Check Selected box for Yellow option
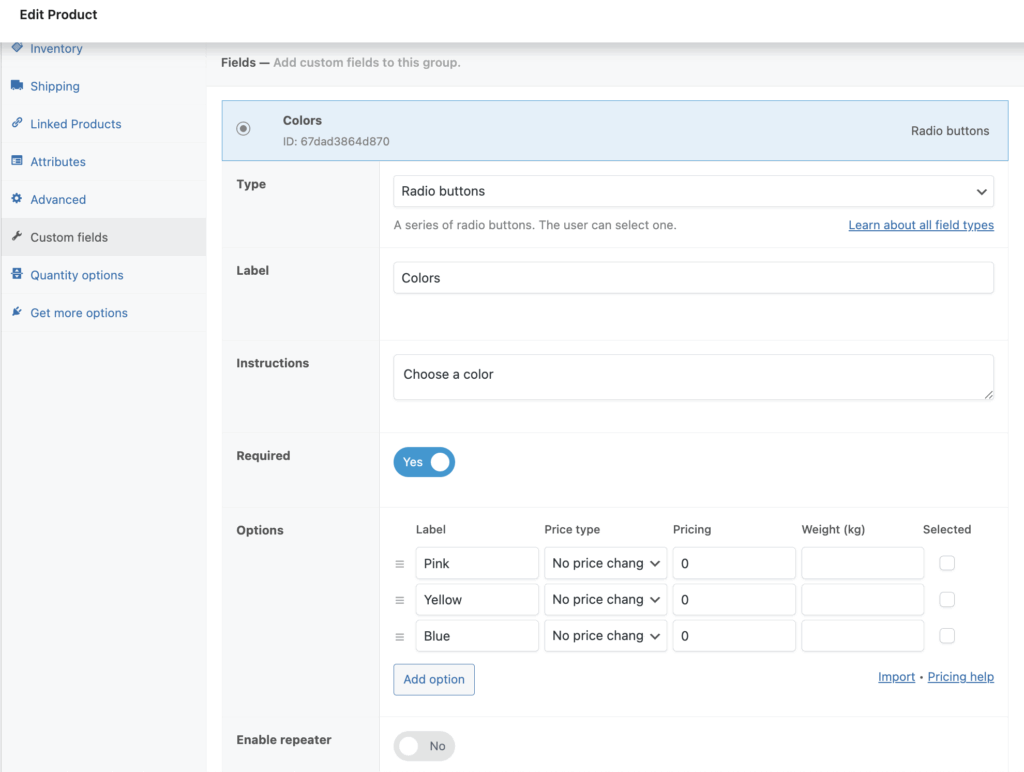This screenshot has height=772, width=1024. click(x=947, y=600)
